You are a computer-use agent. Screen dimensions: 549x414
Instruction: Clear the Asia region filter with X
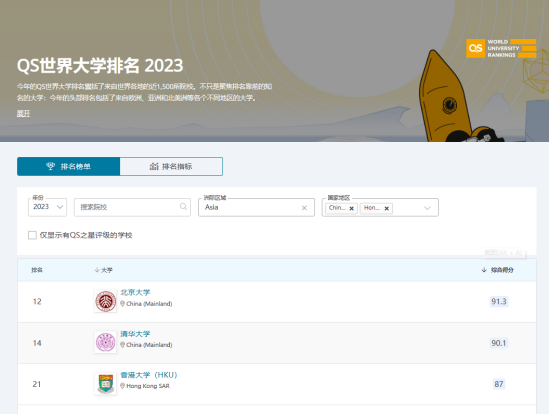point(304,208)
